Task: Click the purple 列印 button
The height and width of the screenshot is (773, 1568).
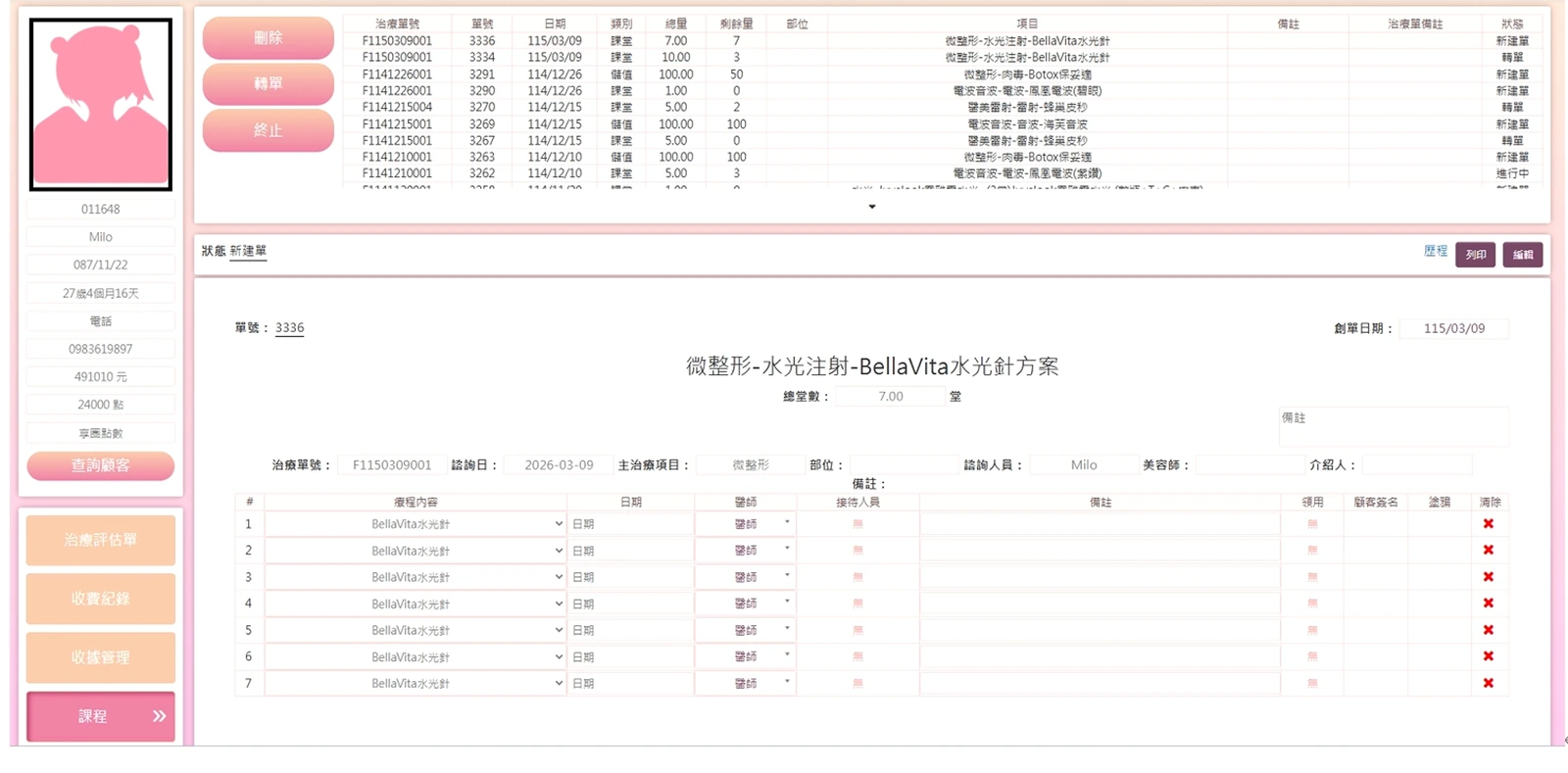Action: coord(1475,255)
